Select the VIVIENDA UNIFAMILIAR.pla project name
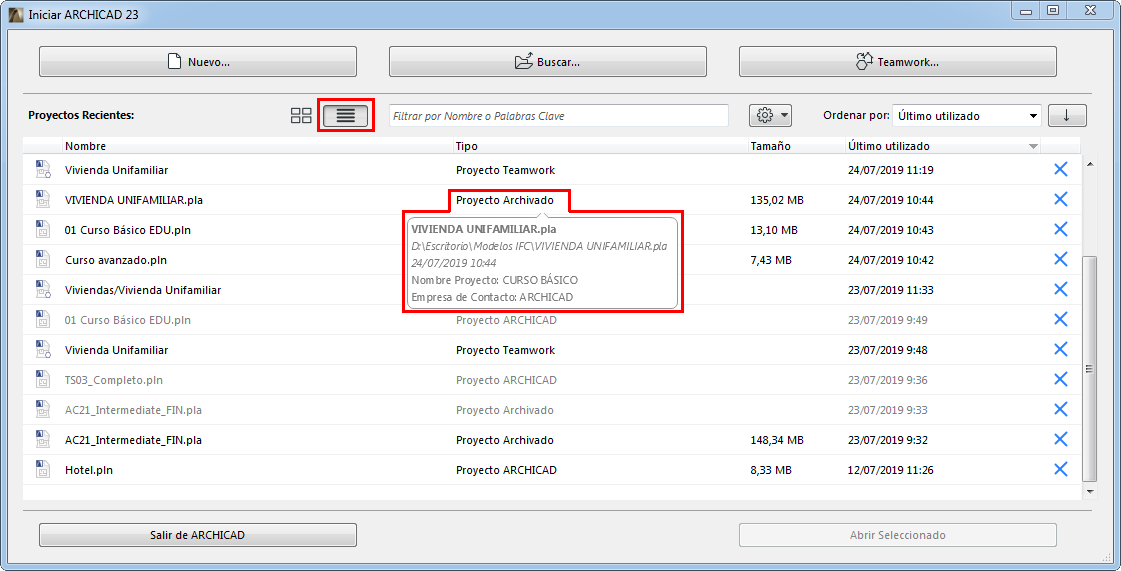The height and width of the screenshot is (571, 1121). pyautogui.click(x=134, y=201)
